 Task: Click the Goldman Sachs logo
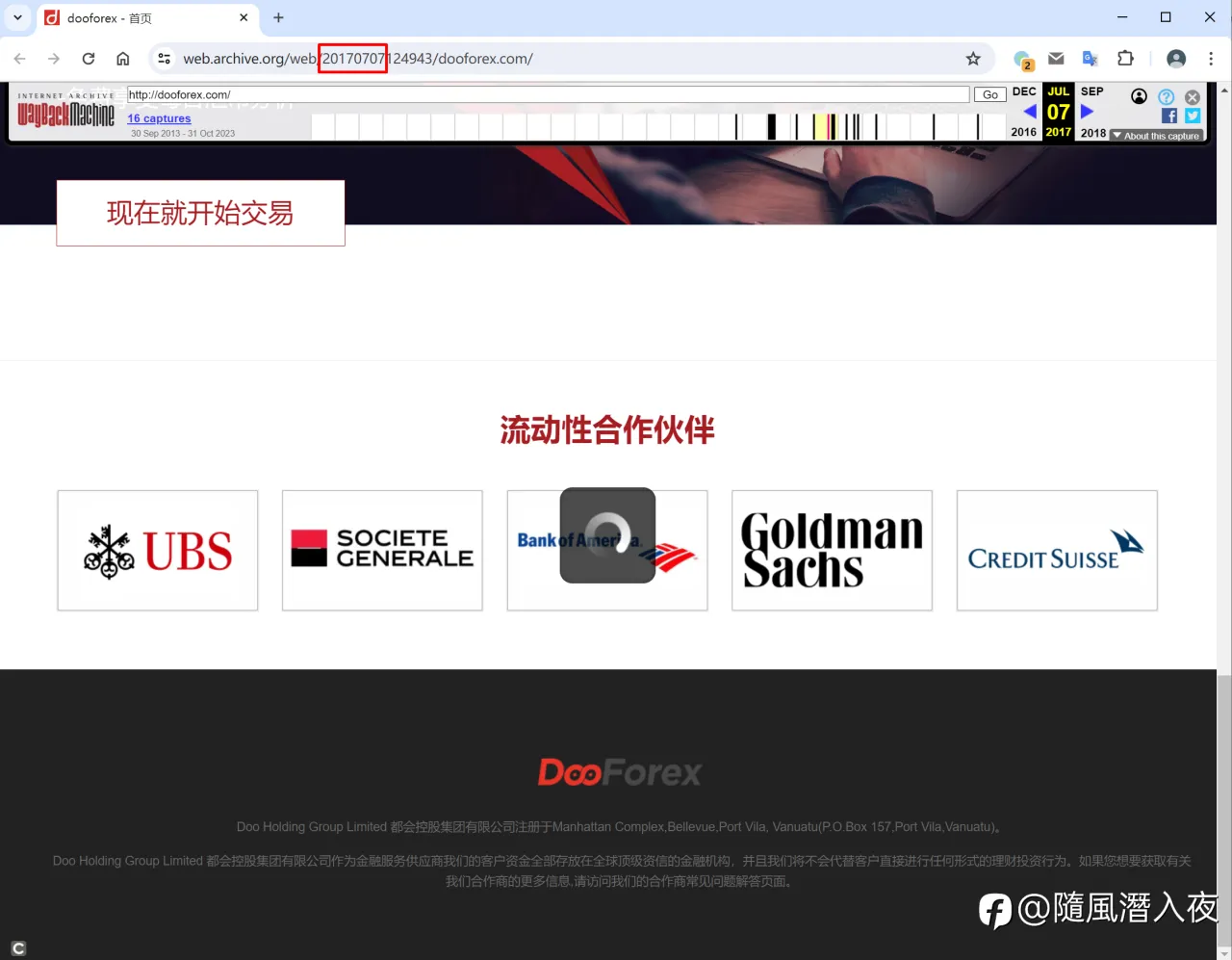[832, 551]
